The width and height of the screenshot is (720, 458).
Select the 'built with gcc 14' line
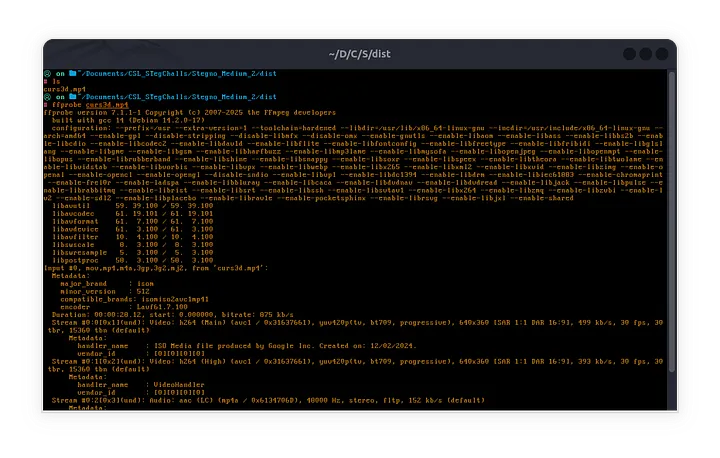pyautogui.click(x=128, y=120)
